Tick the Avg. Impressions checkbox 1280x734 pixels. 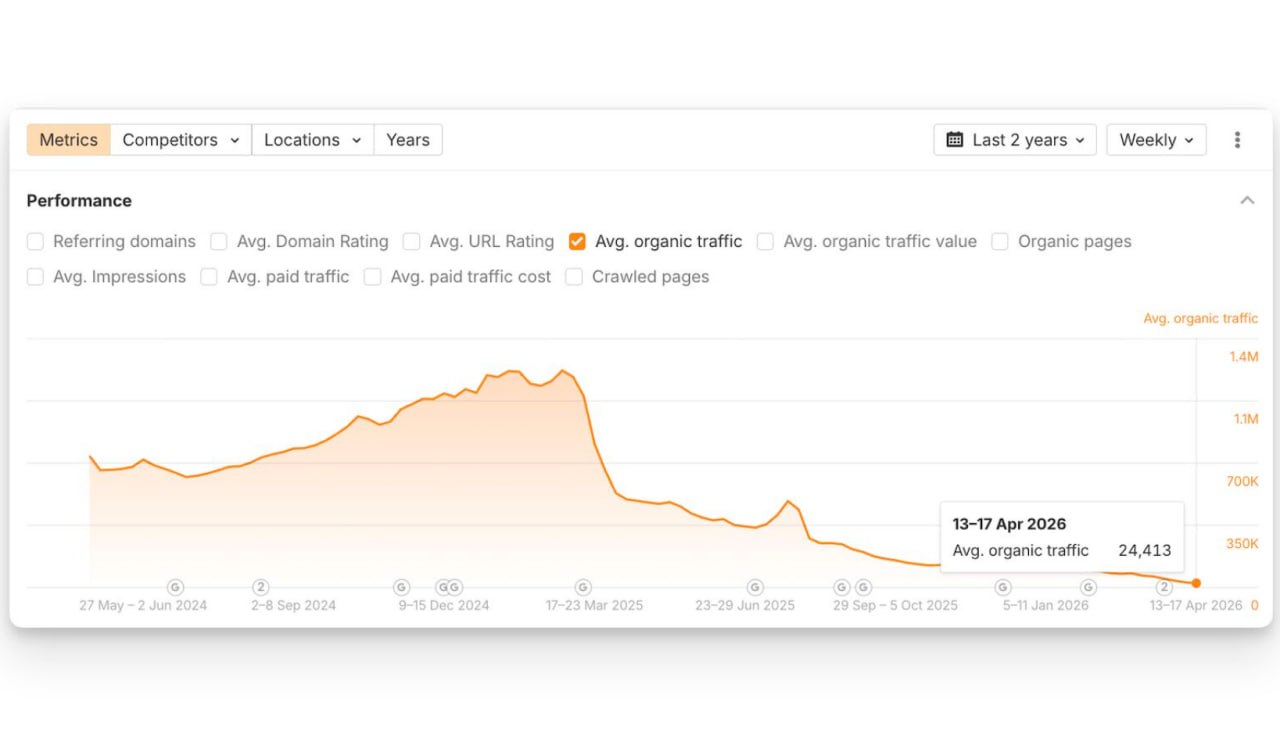(x=35, y=277)
